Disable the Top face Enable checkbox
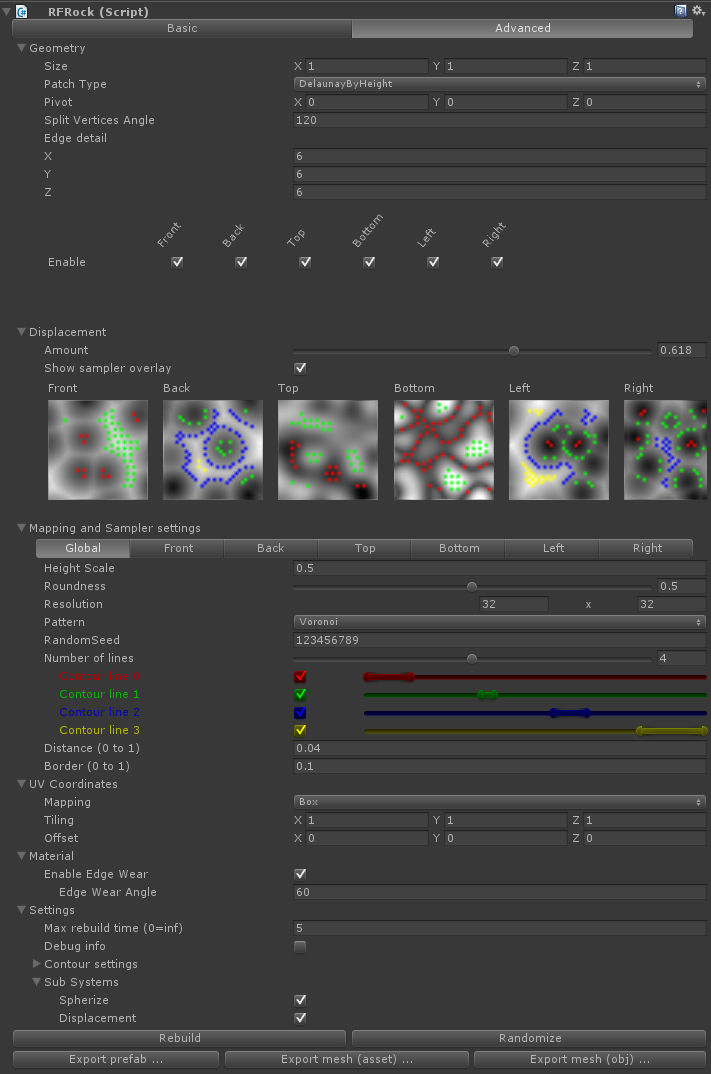Screen dimensions: 711x1074 coord(305,262)
